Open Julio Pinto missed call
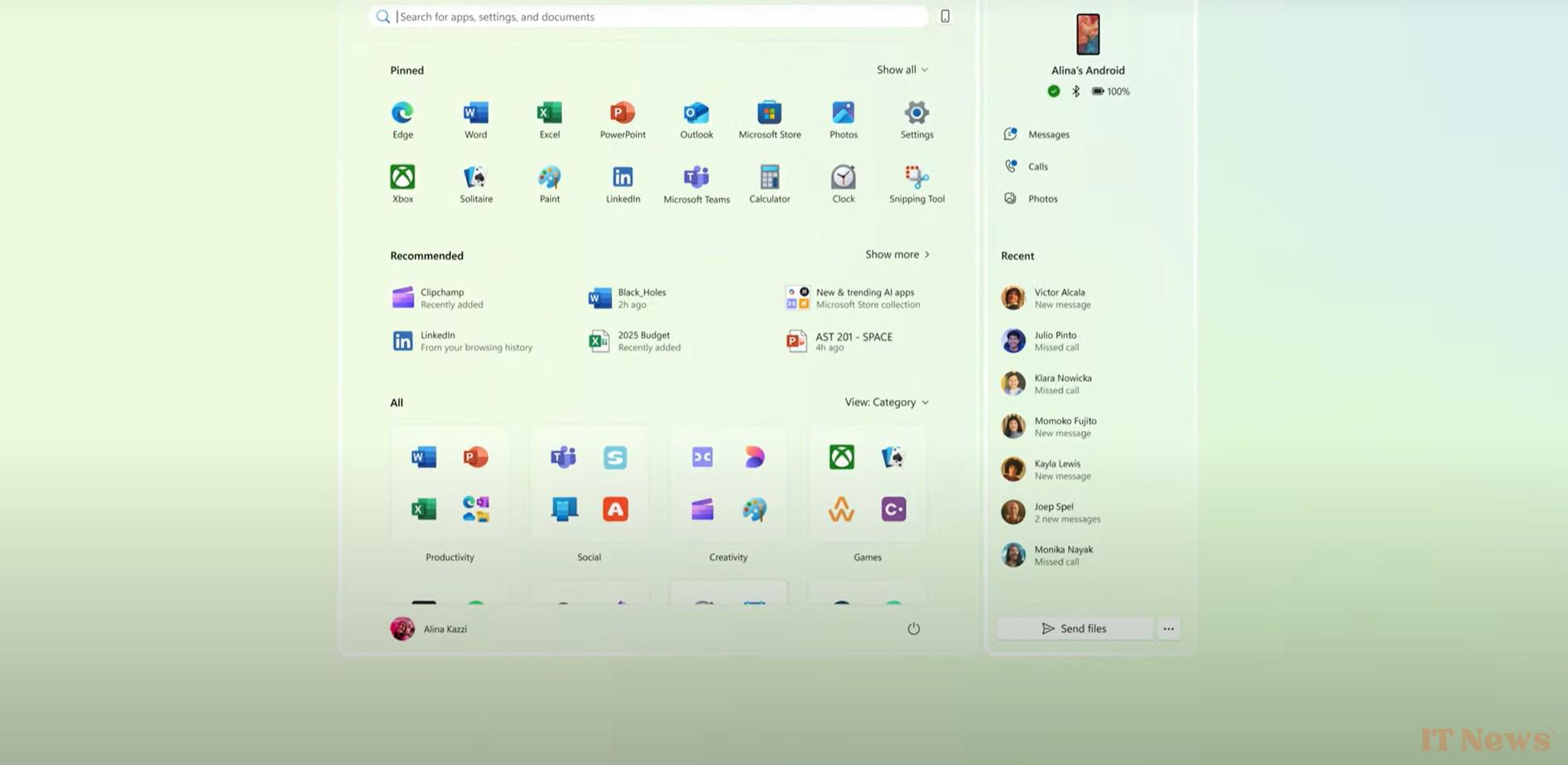The width and height of the screenshot is (1568, 765). [x=1040, y=341]
